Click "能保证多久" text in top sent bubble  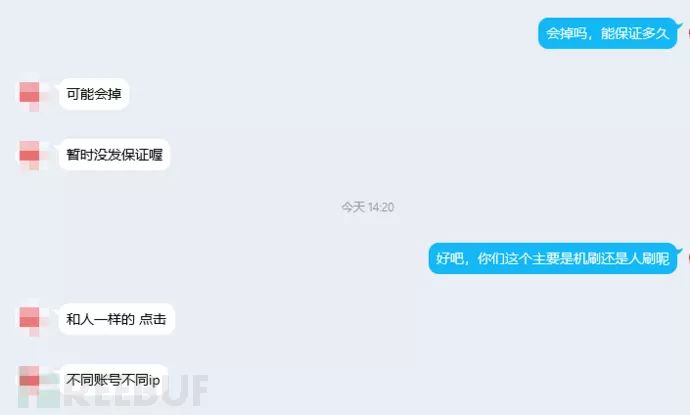click(x=635, y=33)
